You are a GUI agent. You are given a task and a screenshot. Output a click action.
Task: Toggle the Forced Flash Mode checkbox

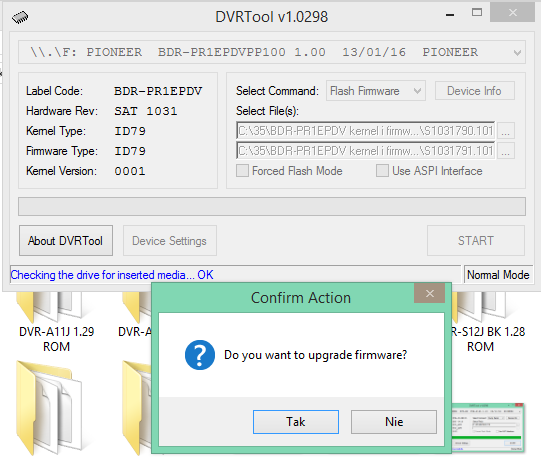tap(242, 171)
